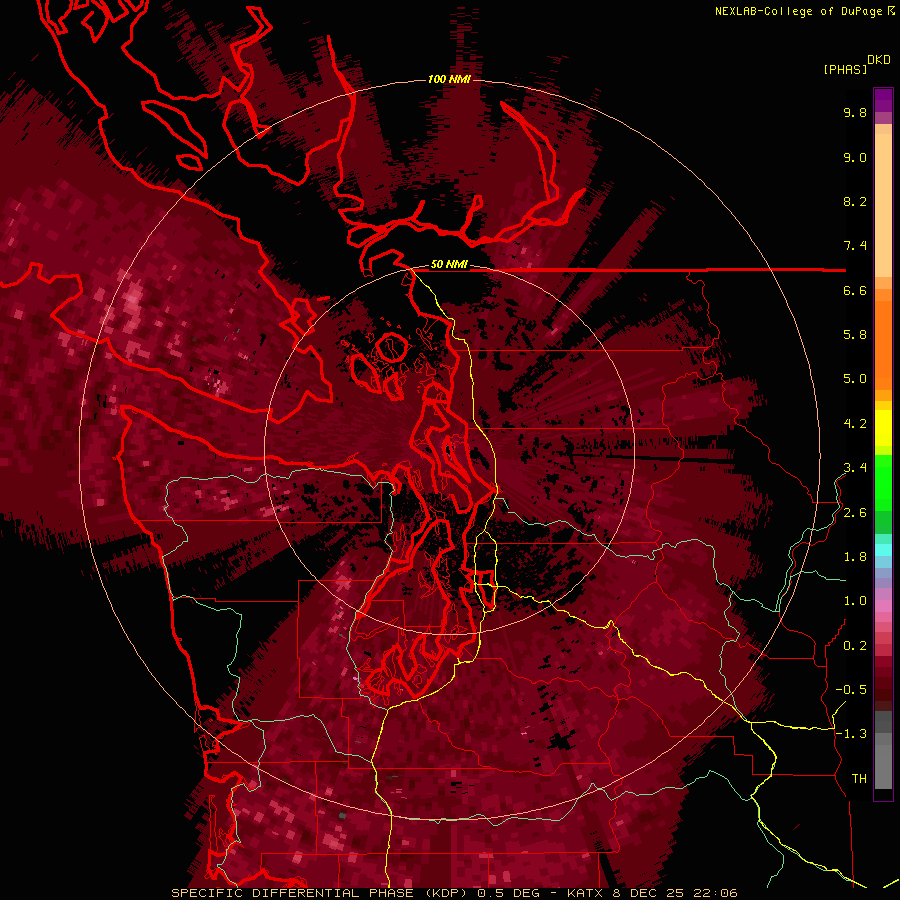Click the 5.0 legend value
This screenshot has height=900, width=900.
(x=855, y=379)
